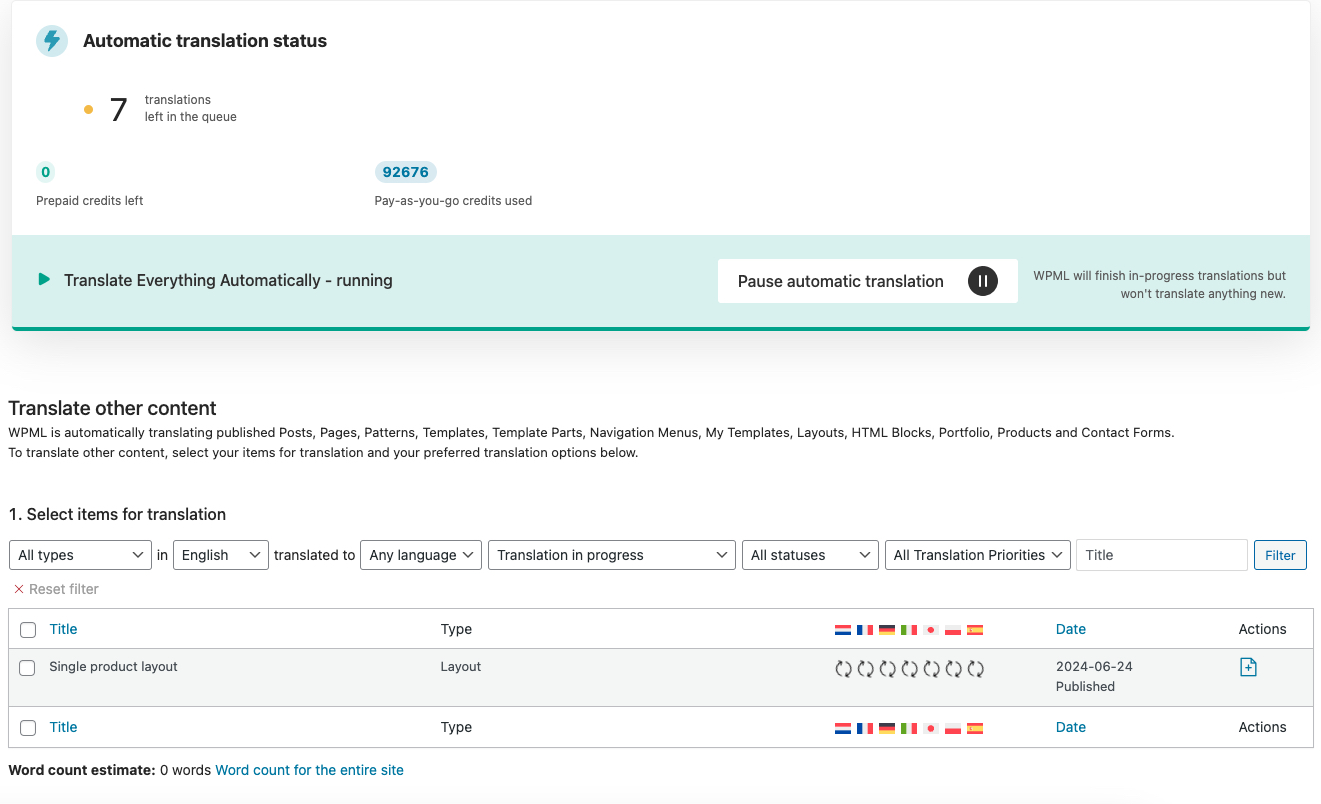Open the English source language dropdown
The width and height of the screenshot is (1321, 804).
[x=221, y=555]
